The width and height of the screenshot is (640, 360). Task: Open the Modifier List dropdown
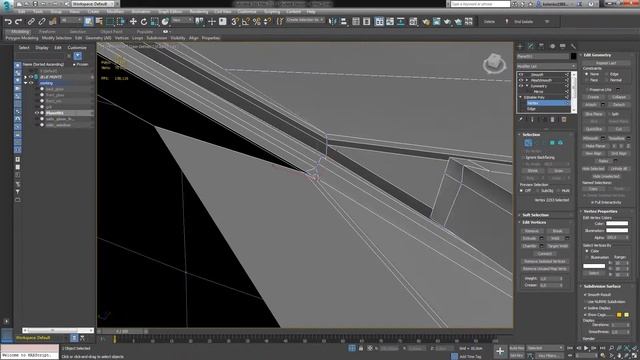tap(546, 66)
